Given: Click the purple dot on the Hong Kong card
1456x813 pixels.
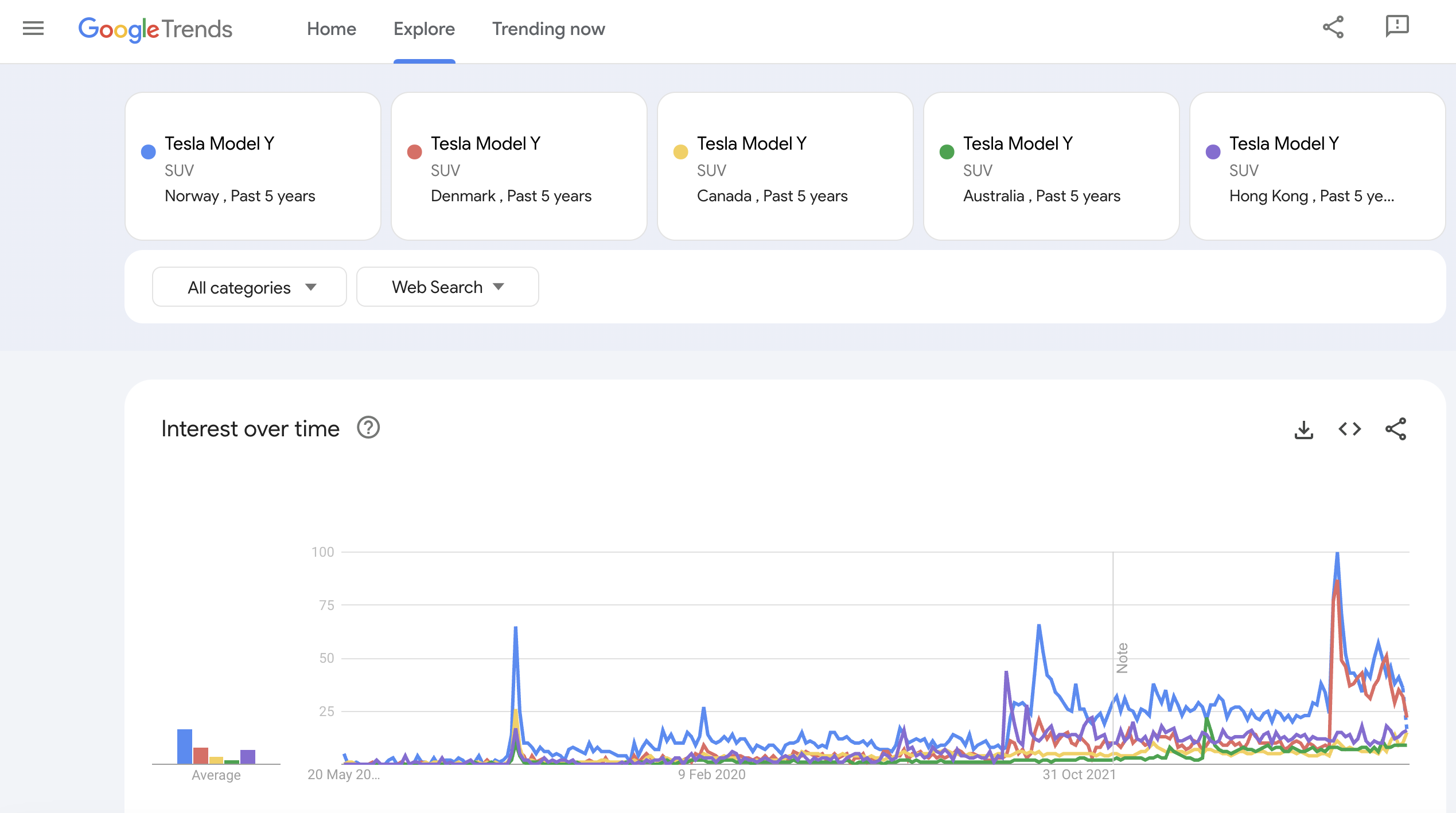Looking at the screenshot, I should [1213, 151].
